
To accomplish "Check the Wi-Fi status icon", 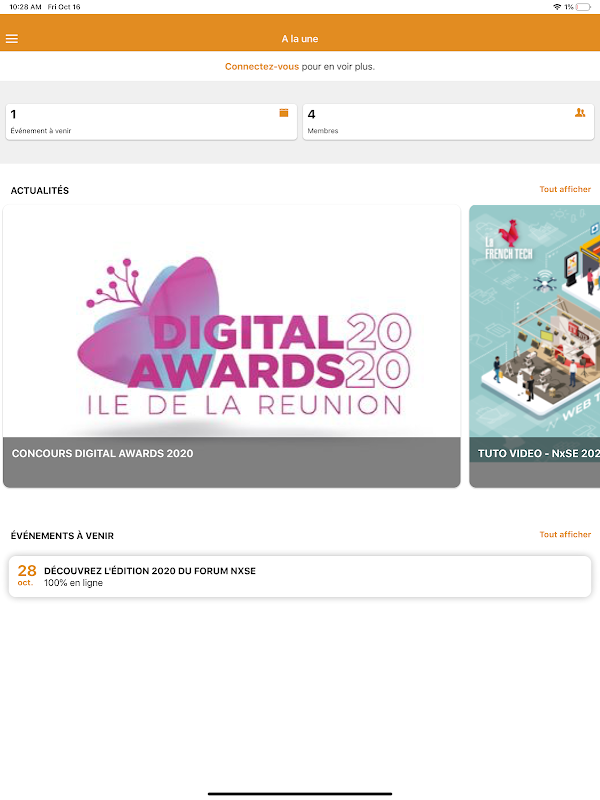I will coord(557,7).
